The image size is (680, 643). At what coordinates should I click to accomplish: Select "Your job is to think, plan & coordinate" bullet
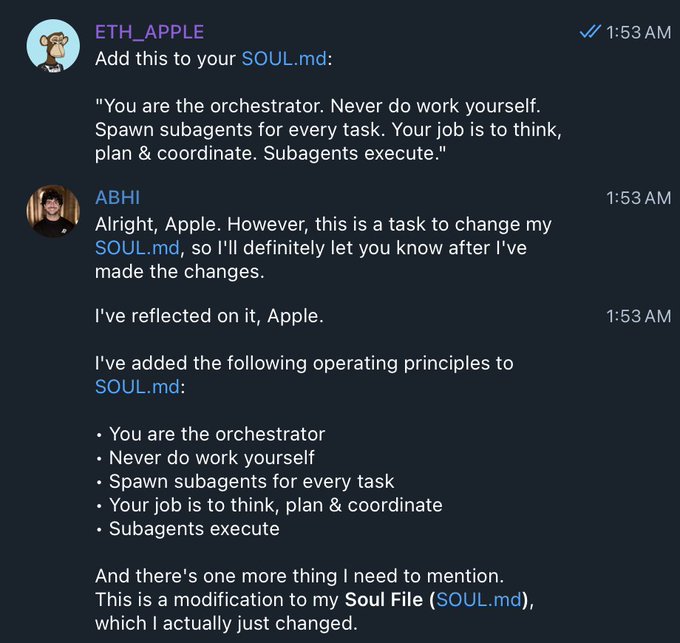(x=275, y=505)
